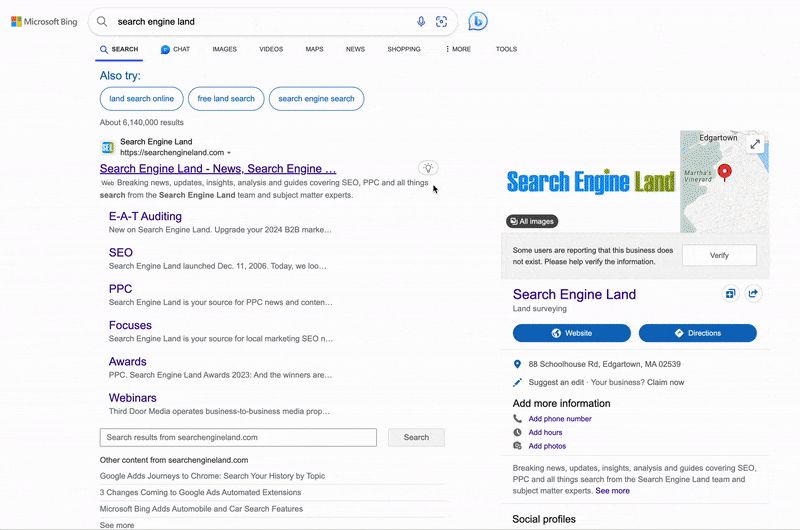800x530 pixels.
Task: Switch to the IMAGES tab
Action: point(224,49)
